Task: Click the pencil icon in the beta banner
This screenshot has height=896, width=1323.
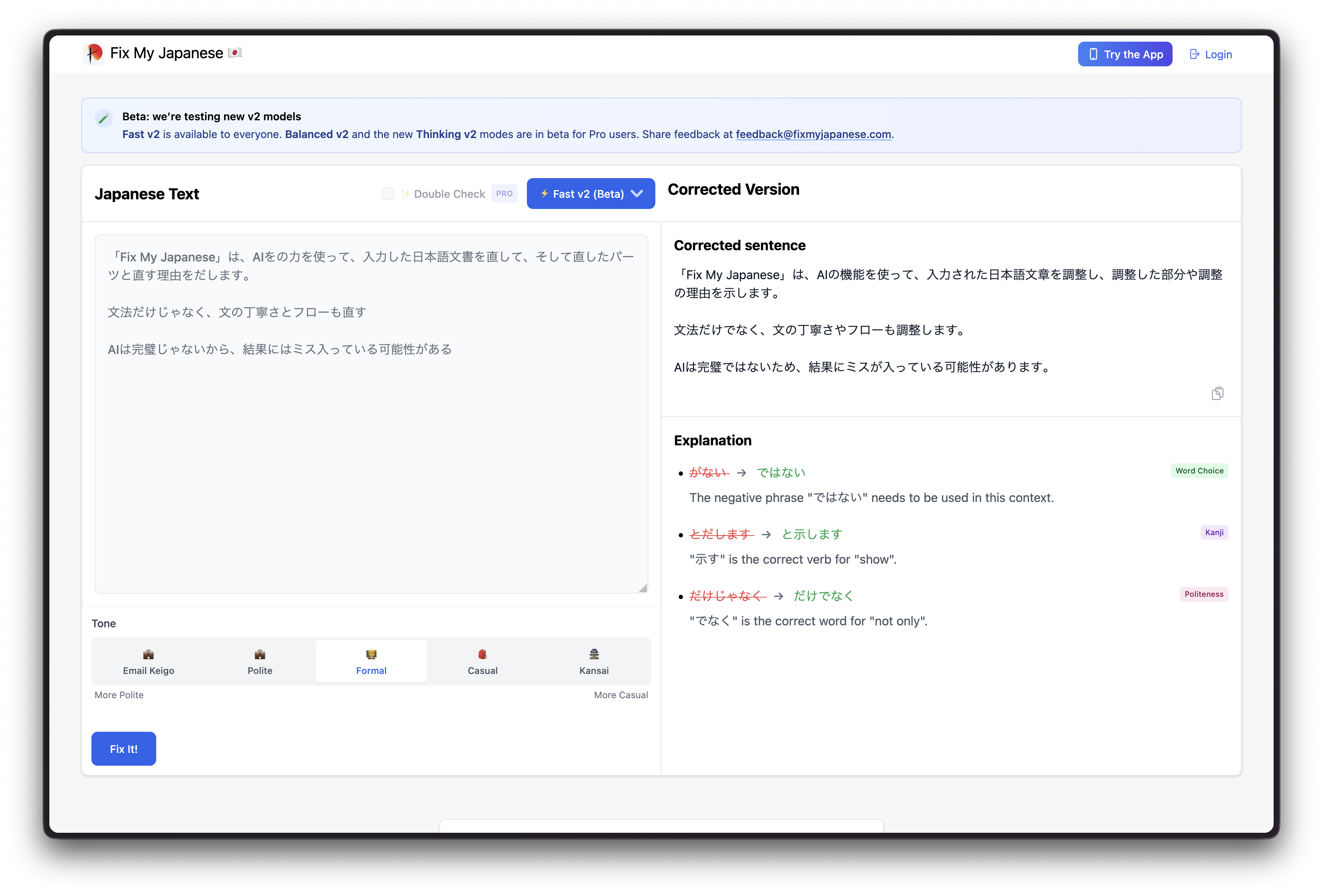Action: pos(104,118)
